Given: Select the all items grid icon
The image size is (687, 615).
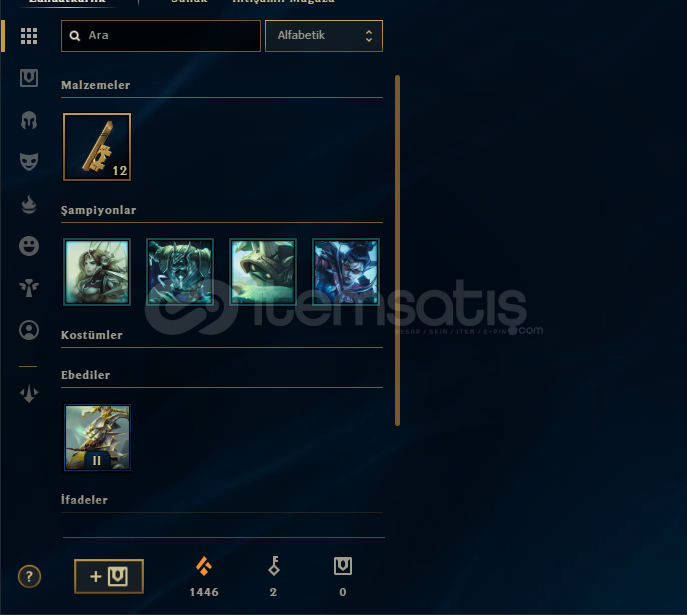Looking at the screenshot, I should (29, 36).
